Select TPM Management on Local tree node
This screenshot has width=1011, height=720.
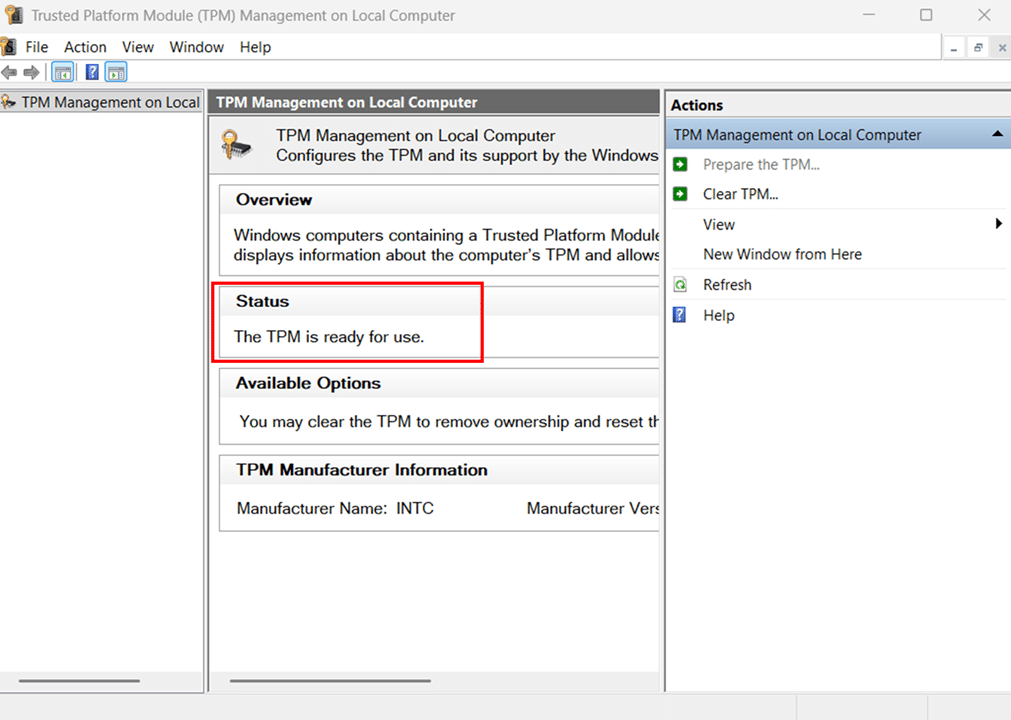click(x=110, y=102)
